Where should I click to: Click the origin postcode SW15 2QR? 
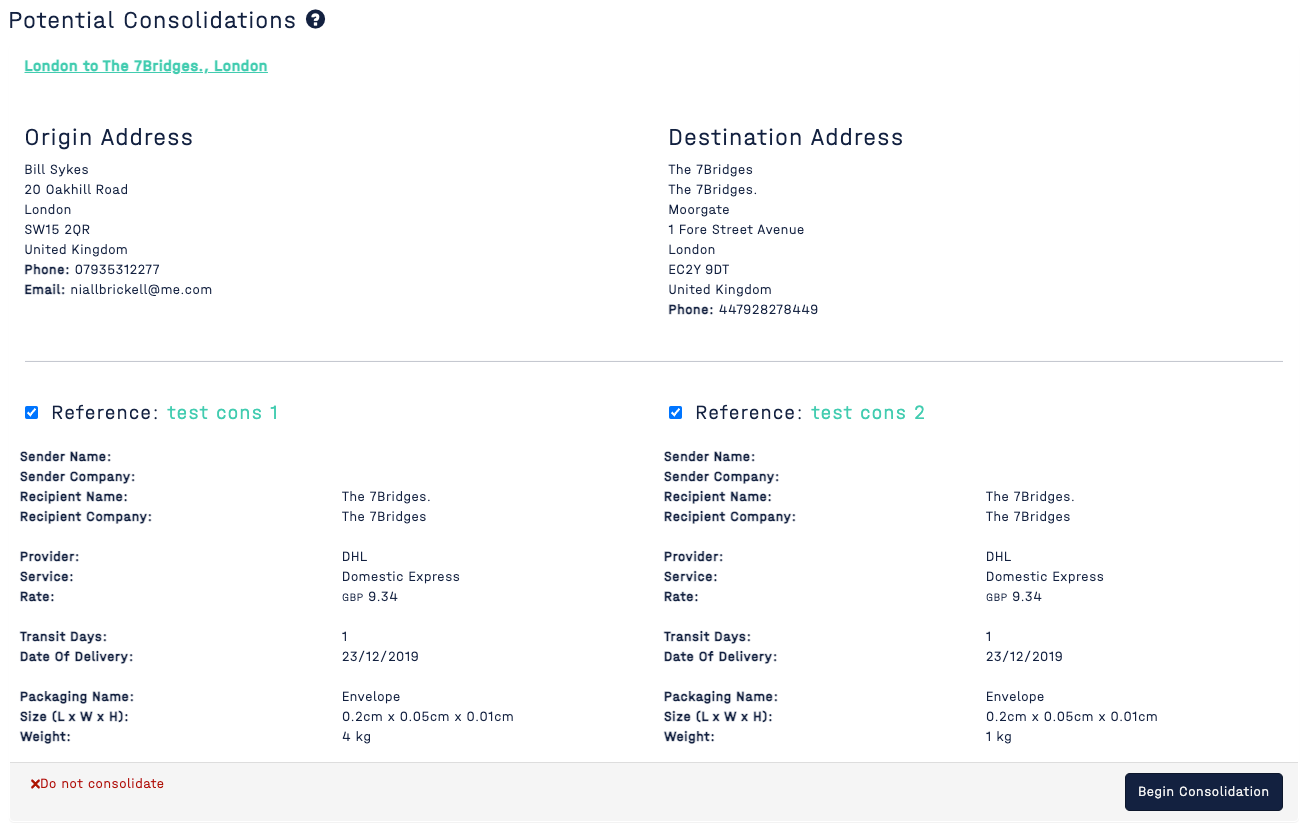pos(57,230)
